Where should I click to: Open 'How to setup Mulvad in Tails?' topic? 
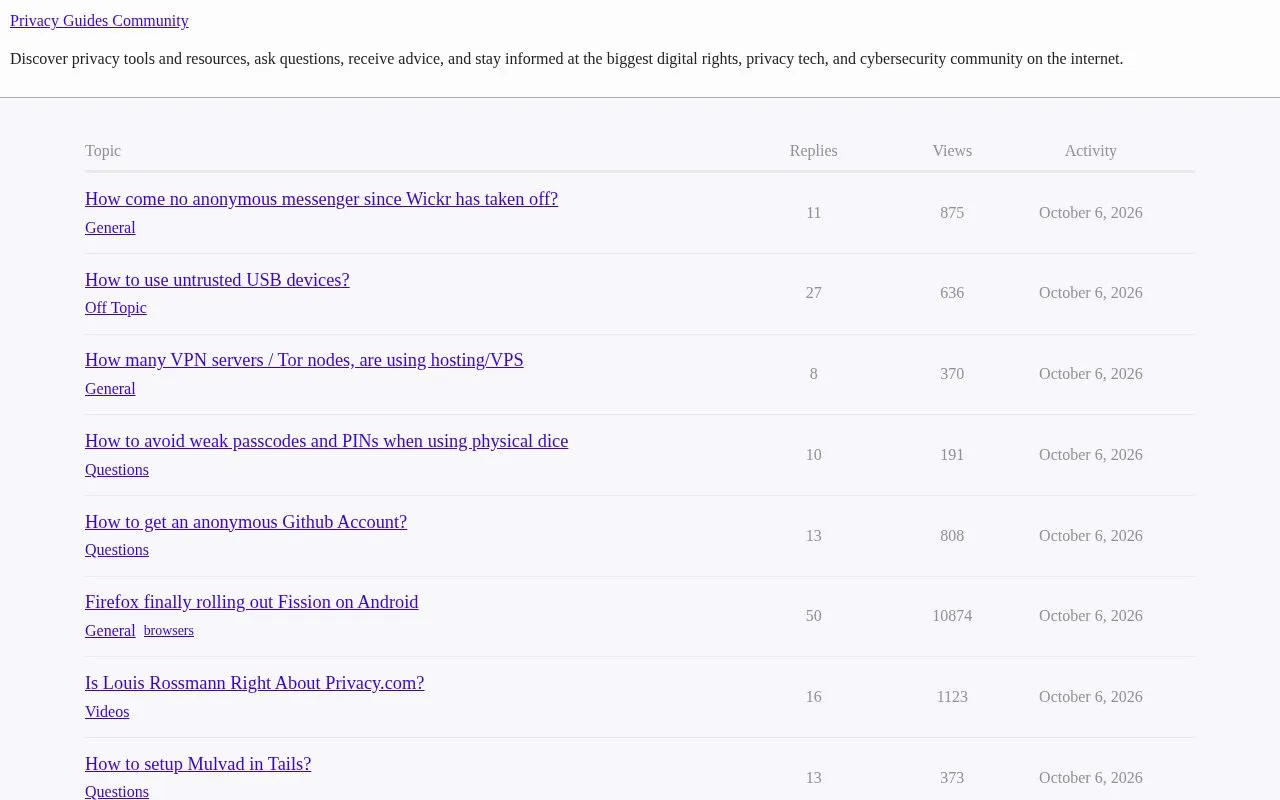click(x=198, y=764)
